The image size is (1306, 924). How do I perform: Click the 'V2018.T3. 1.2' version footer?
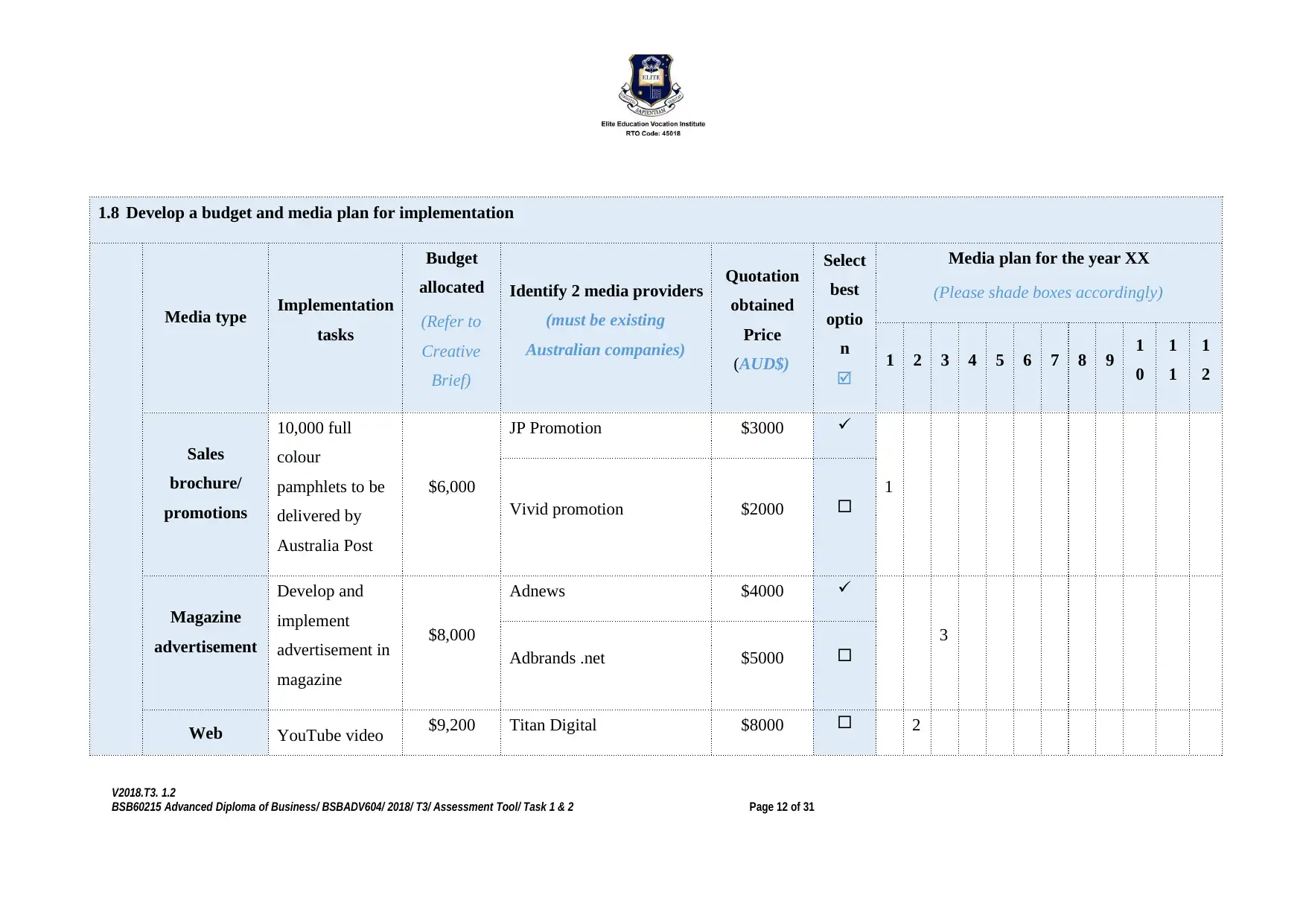144,793
